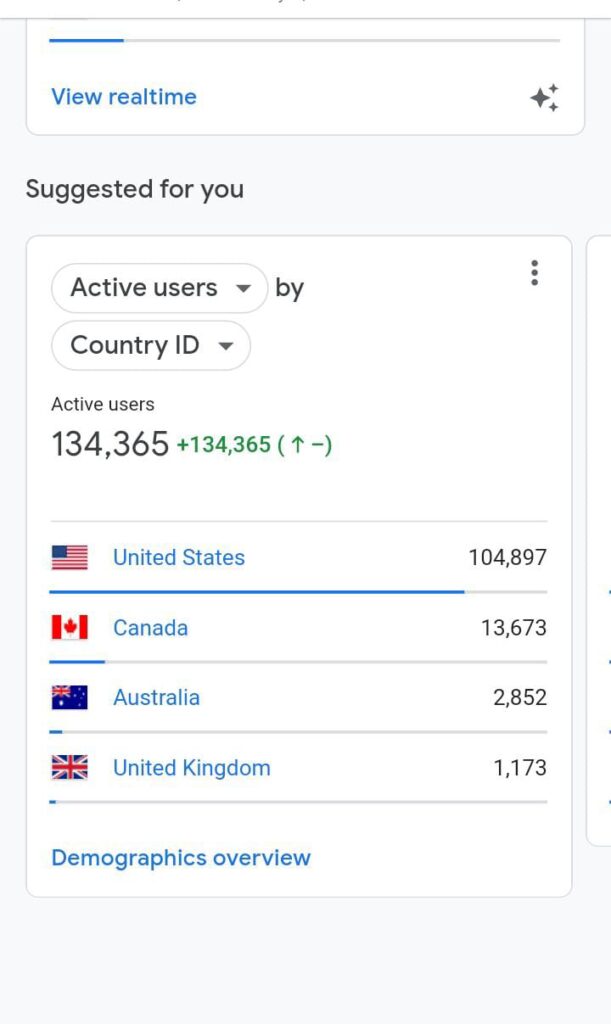Open the three-dot card options menu
Viewport: 611px width, 1024px height.
535,273
